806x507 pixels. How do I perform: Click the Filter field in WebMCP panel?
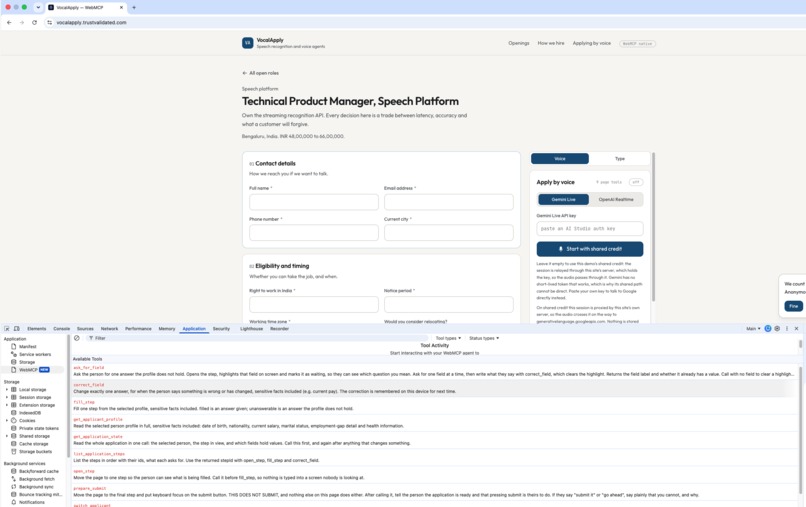257,338
